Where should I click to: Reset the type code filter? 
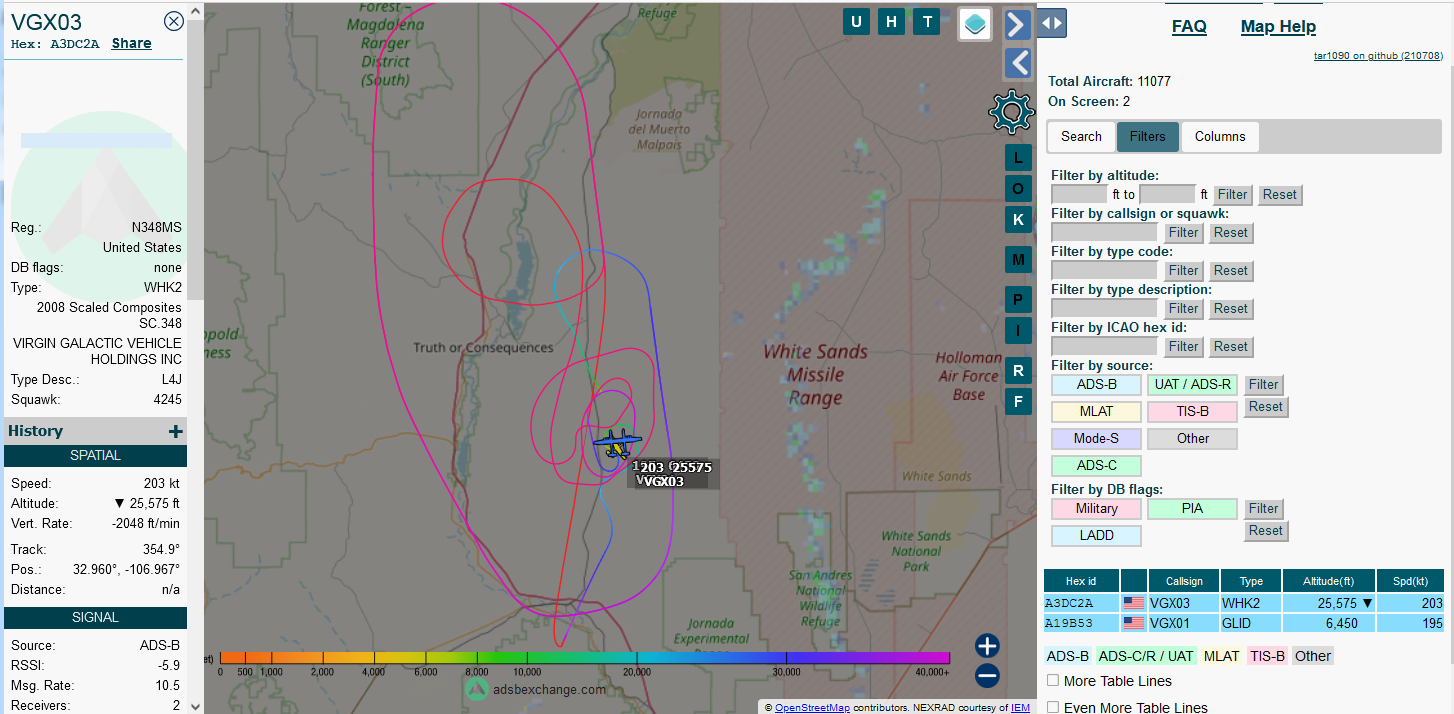(x=1231, y=271)
